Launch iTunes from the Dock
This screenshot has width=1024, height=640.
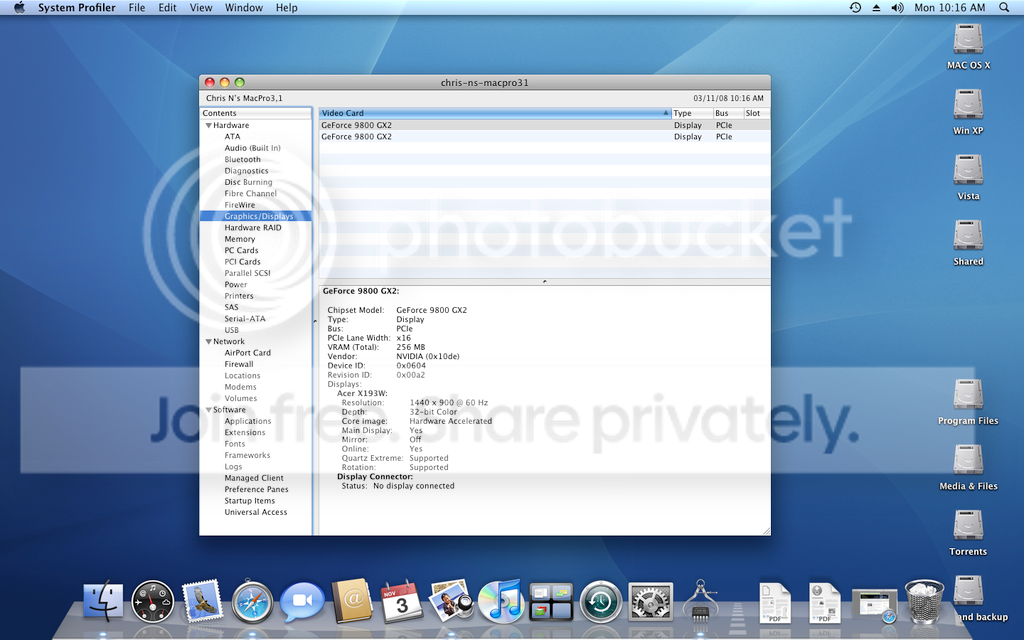pos(501,601)
